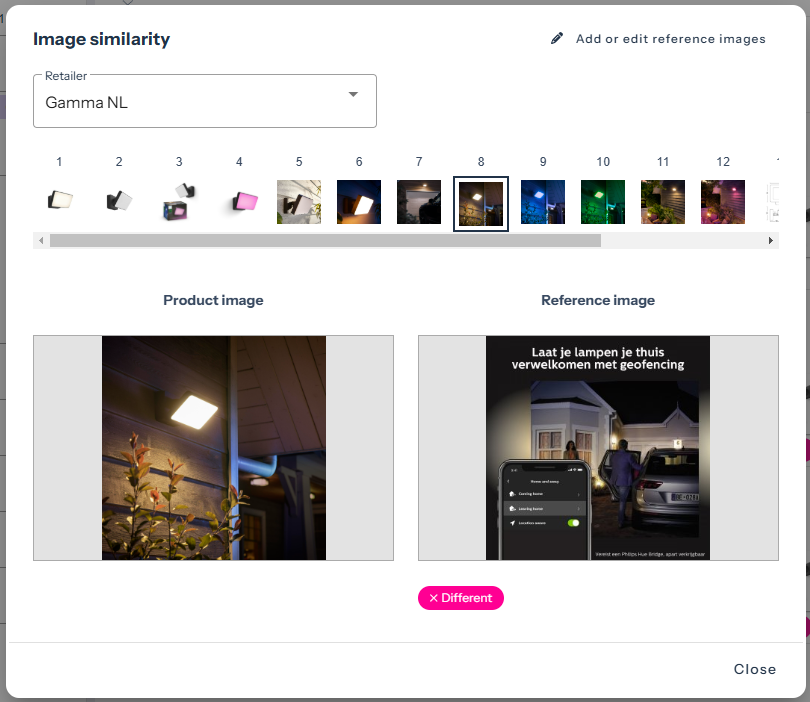
Task: Select thumbnail 2 black floodlight image
Action: 119,201
